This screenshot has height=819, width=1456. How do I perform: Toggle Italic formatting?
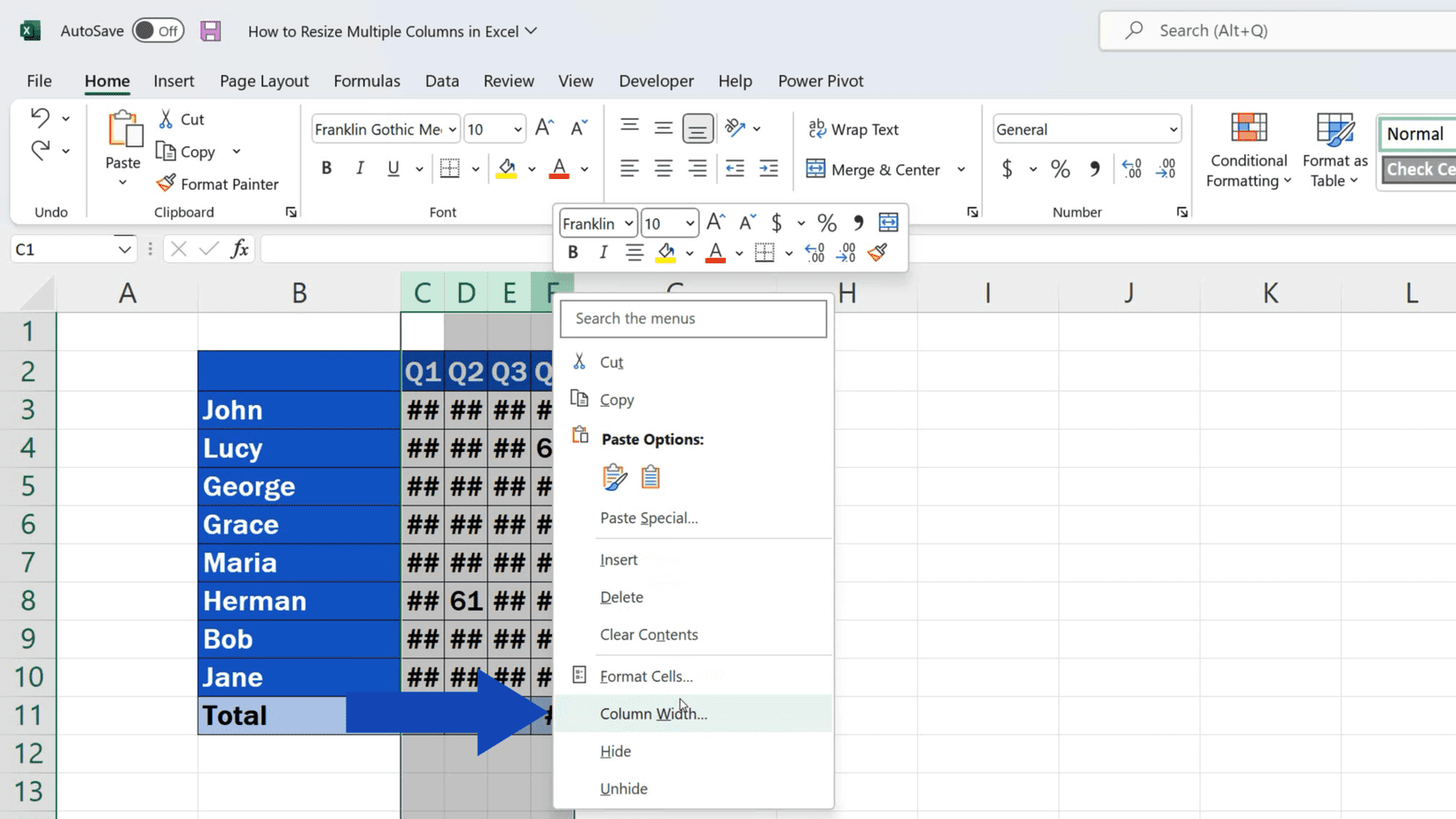click(360, 168)
